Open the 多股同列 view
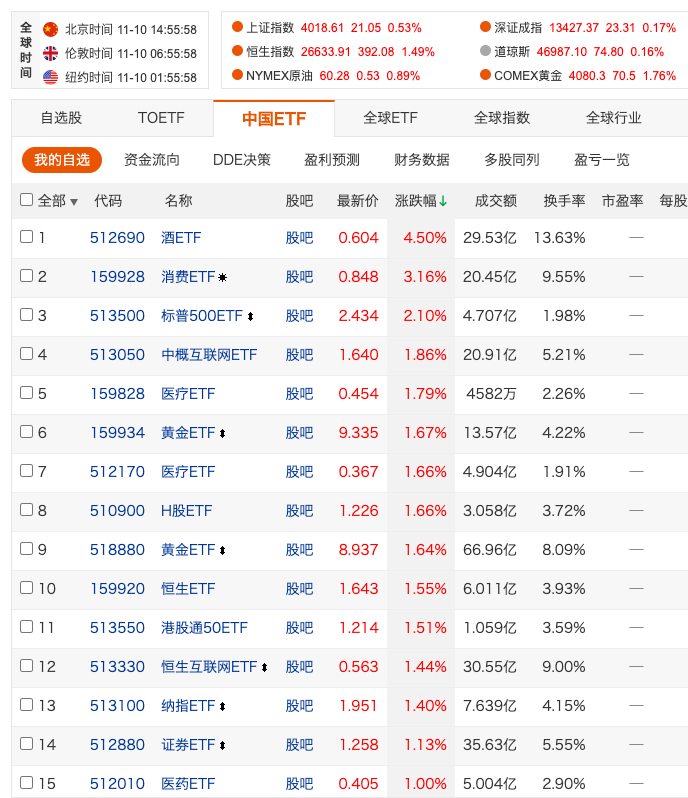The width and height of the screenshot is (688, 798). (x=512, y=160)
